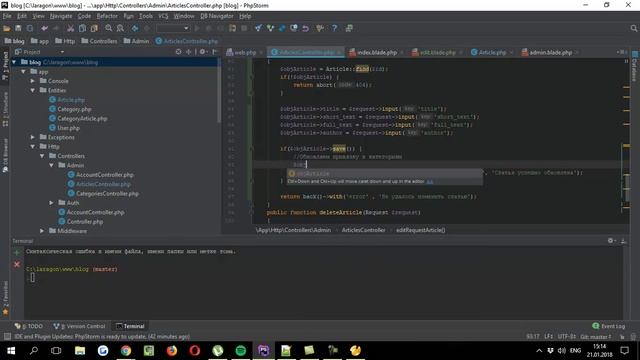640x360 pixels.
Task: Click the Search Everywhere magnifier icon
Action: [x=633, y=28]
